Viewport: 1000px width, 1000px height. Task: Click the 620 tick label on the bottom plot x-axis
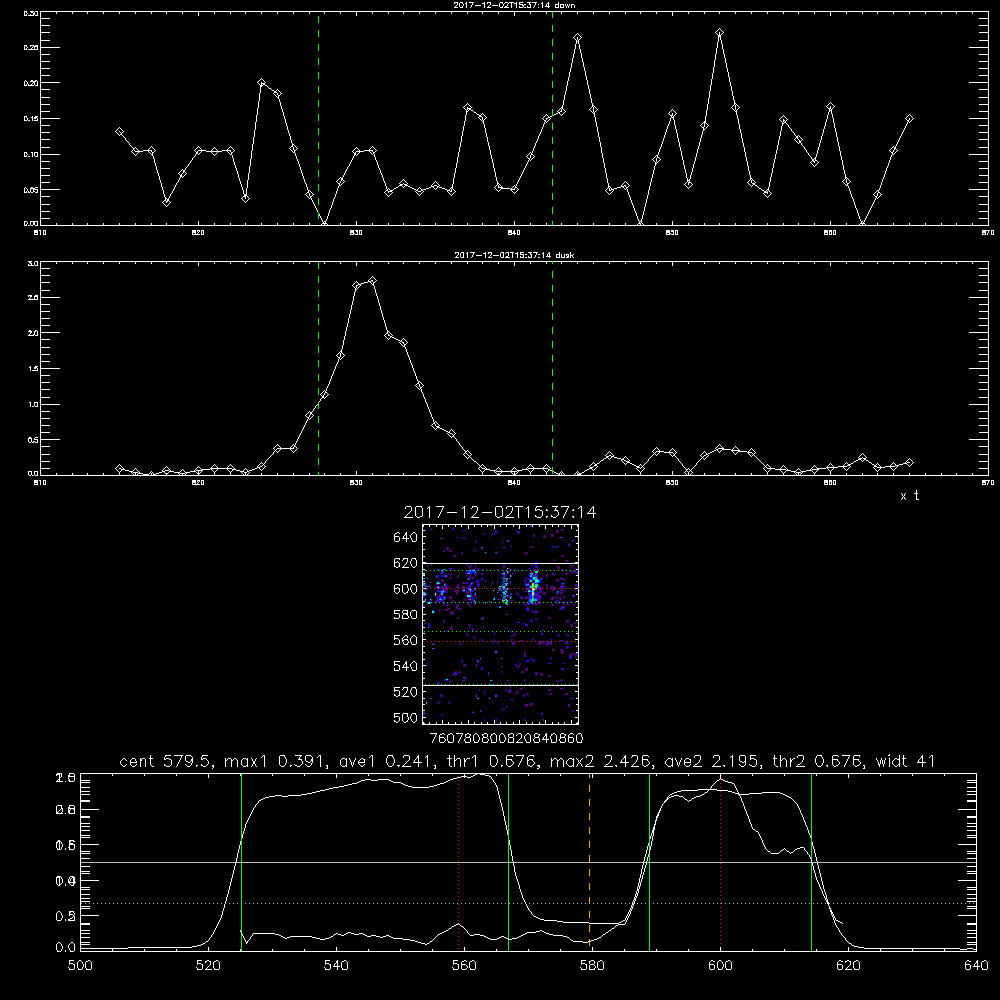848,966
